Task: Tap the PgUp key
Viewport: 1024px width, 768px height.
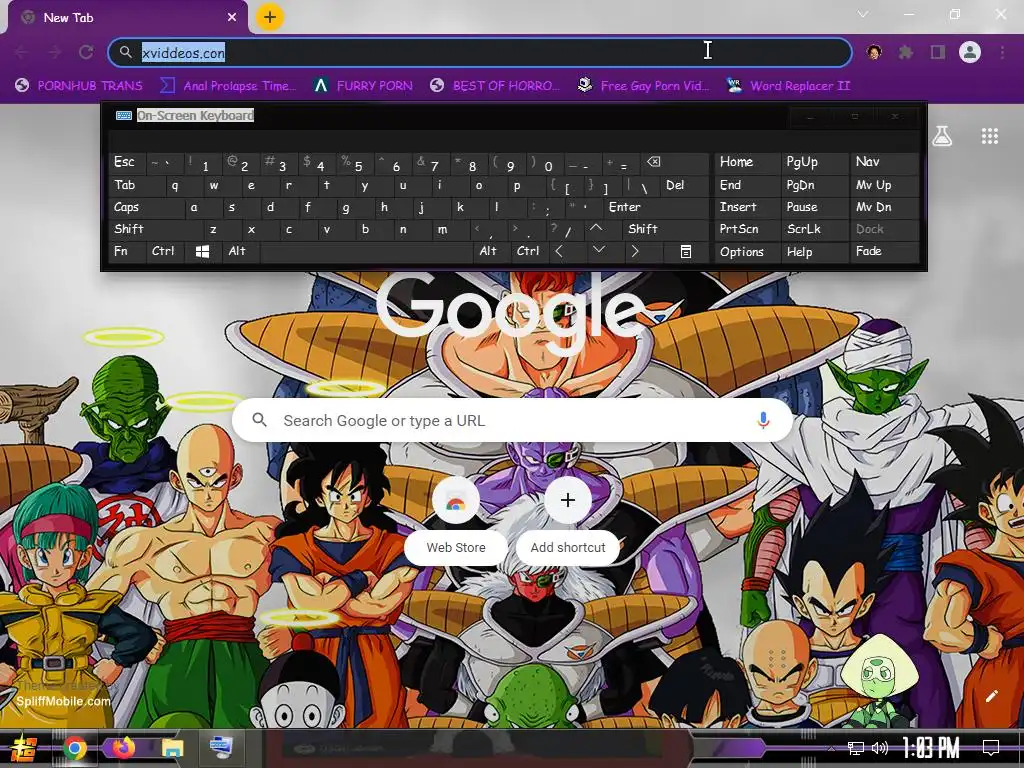Action: coord(814,162)
